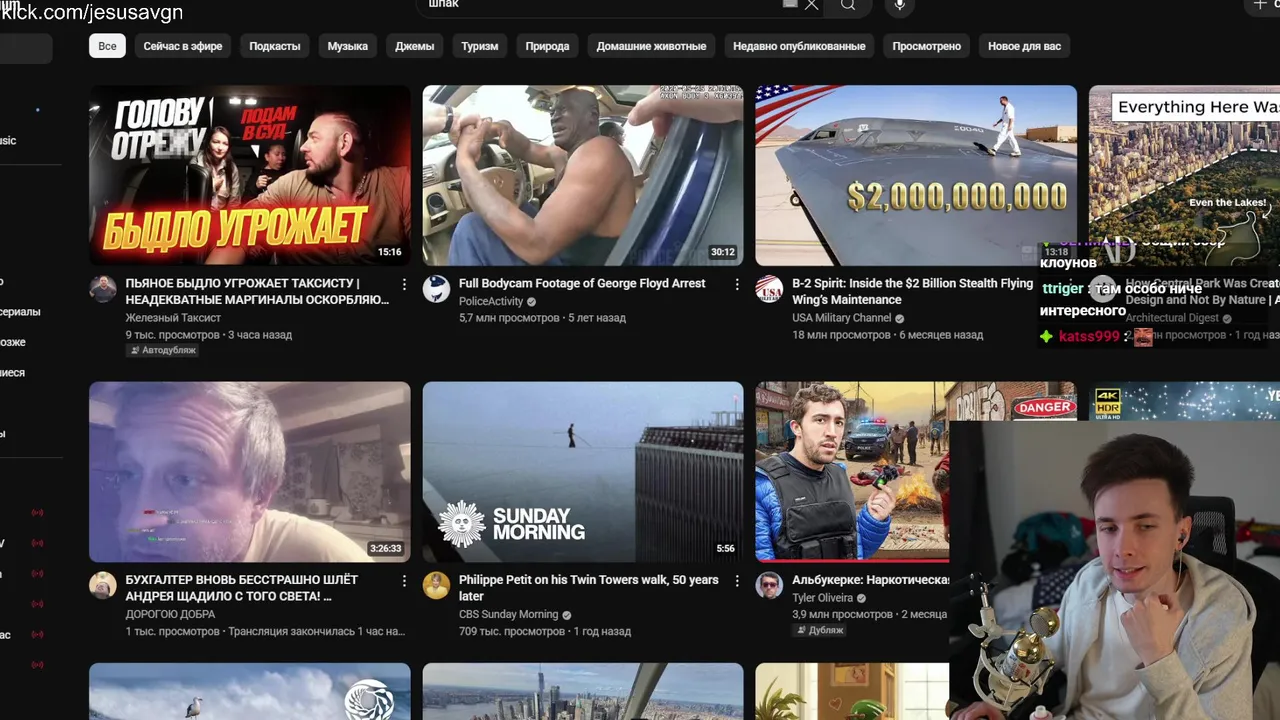This screenshot has width=1280, height=720.
Task: Go to USA Military Channel name
Action: tap(841, 318)
